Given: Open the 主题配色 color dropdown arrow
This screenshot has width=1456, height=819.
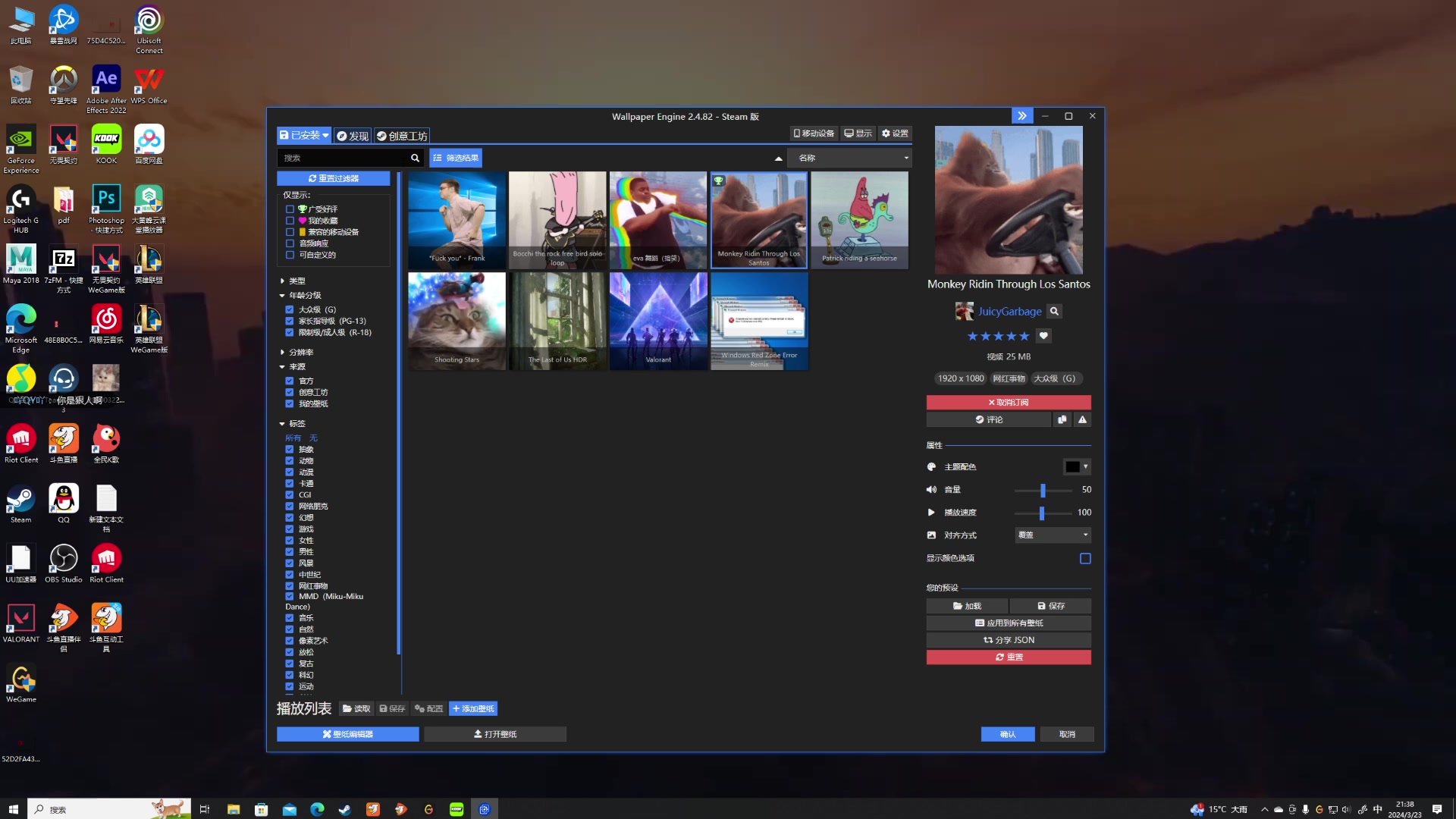Looking at the screenshot, I should (x=1086, y=466).
